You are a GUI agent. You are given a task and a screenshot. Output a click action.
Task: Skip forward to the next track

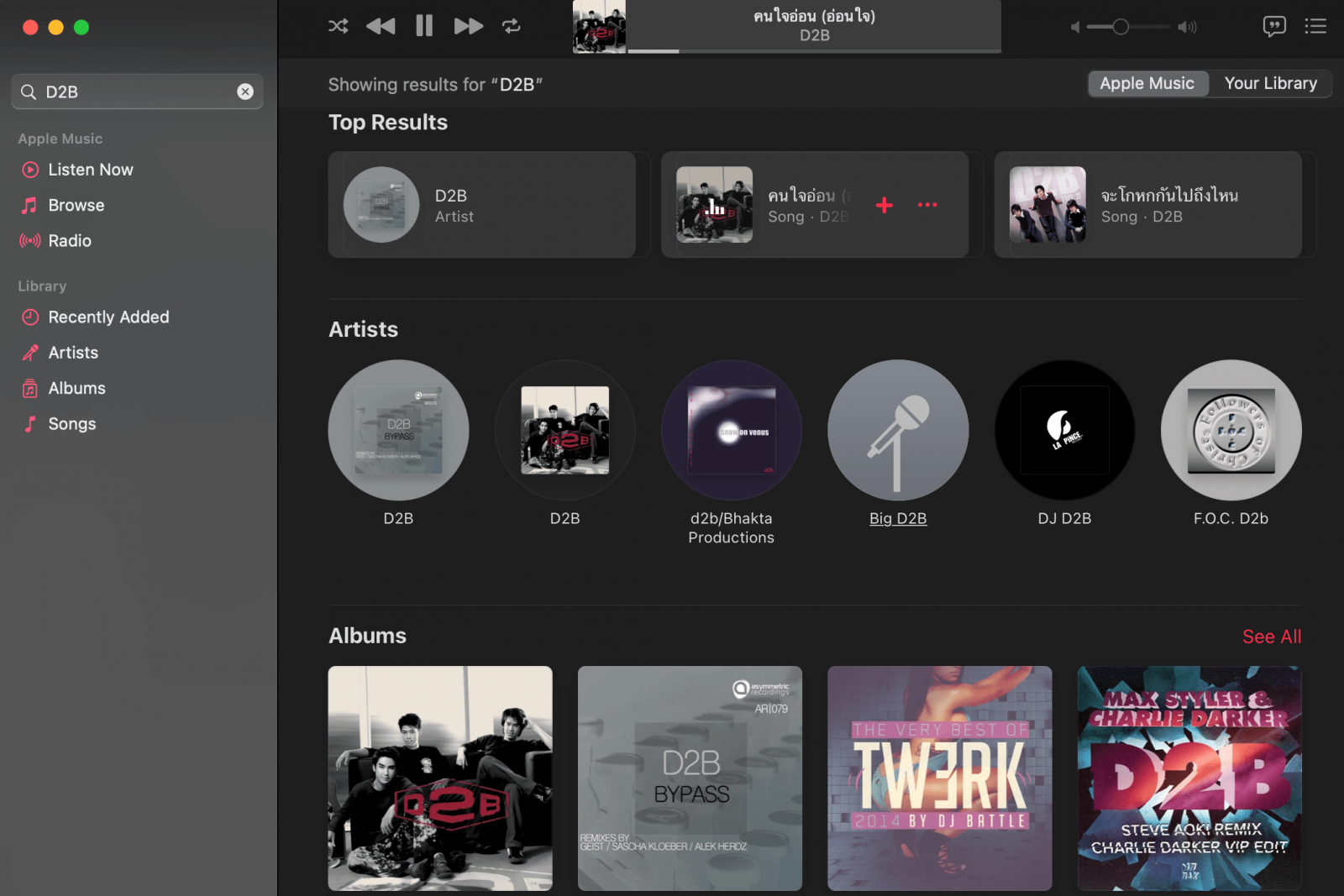468,26
